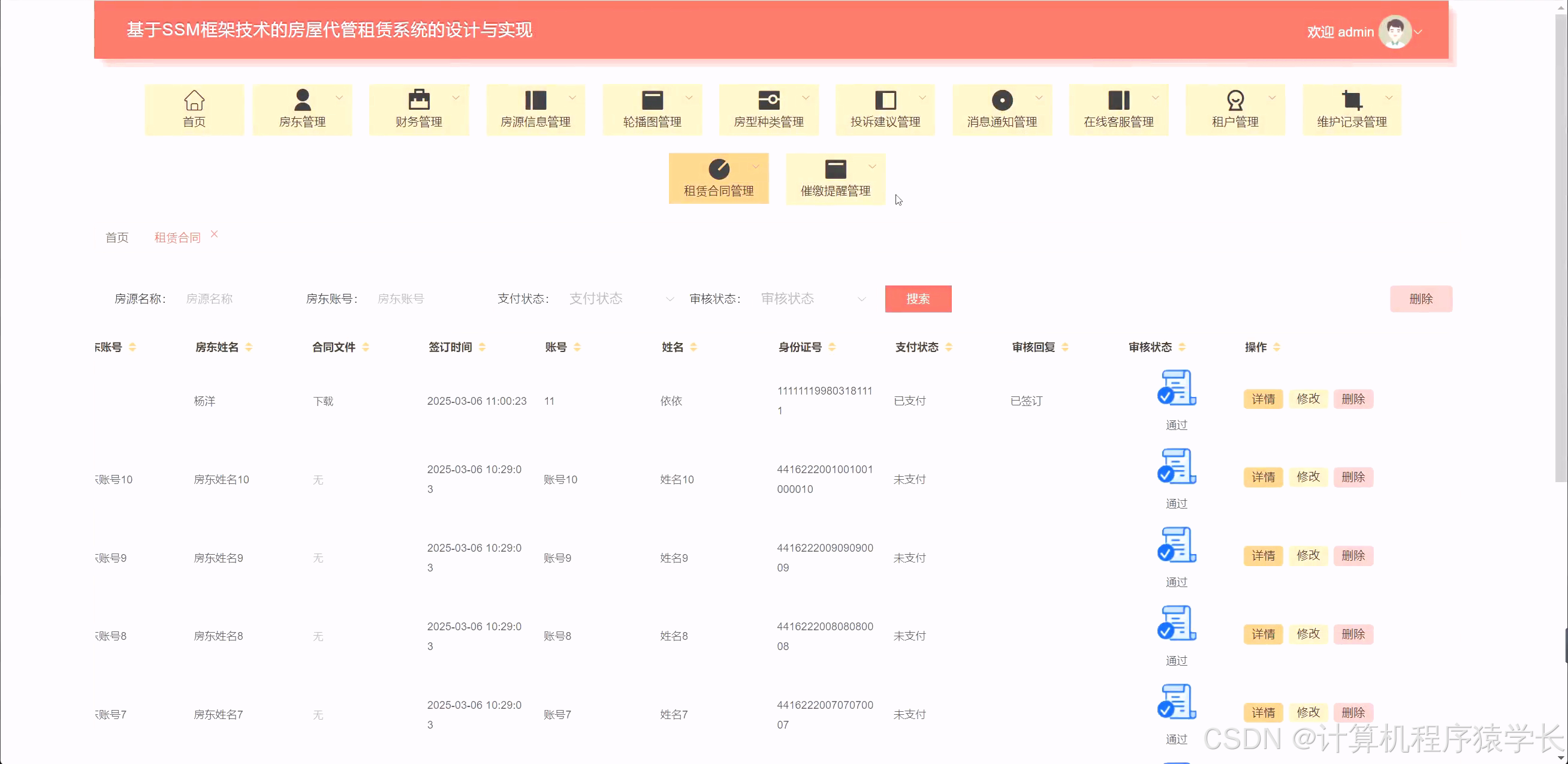Open the 首页 home icon

click(x=194, y=110)
